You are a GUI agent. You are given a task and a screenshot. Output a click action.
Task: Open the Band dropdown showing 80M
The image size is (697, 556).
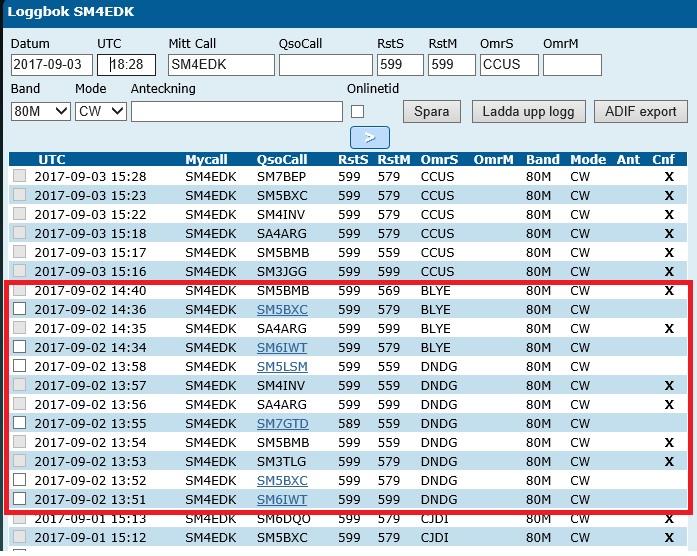(39, 111)
